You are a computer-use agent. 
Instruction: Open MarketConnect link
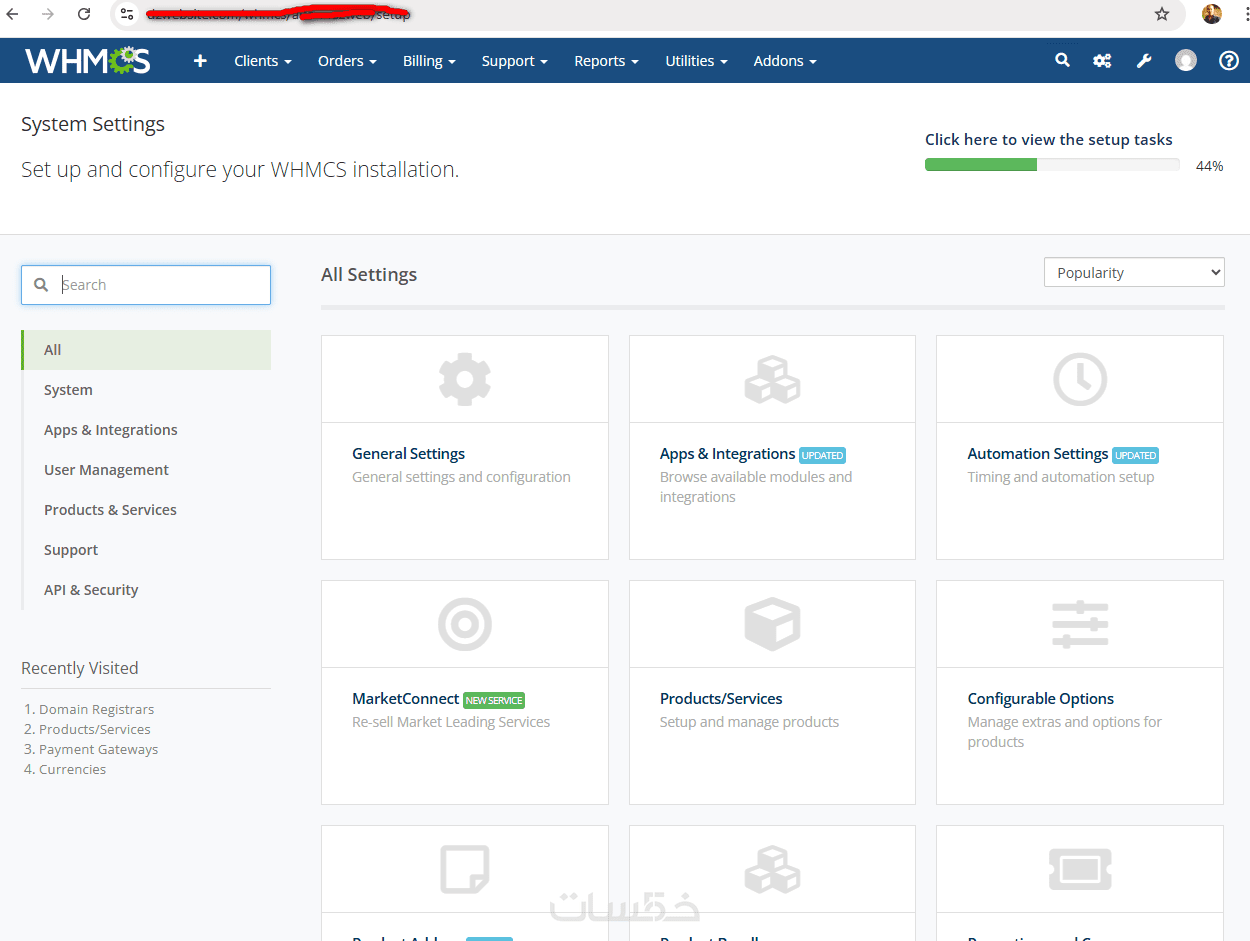(x=405, y=699)
